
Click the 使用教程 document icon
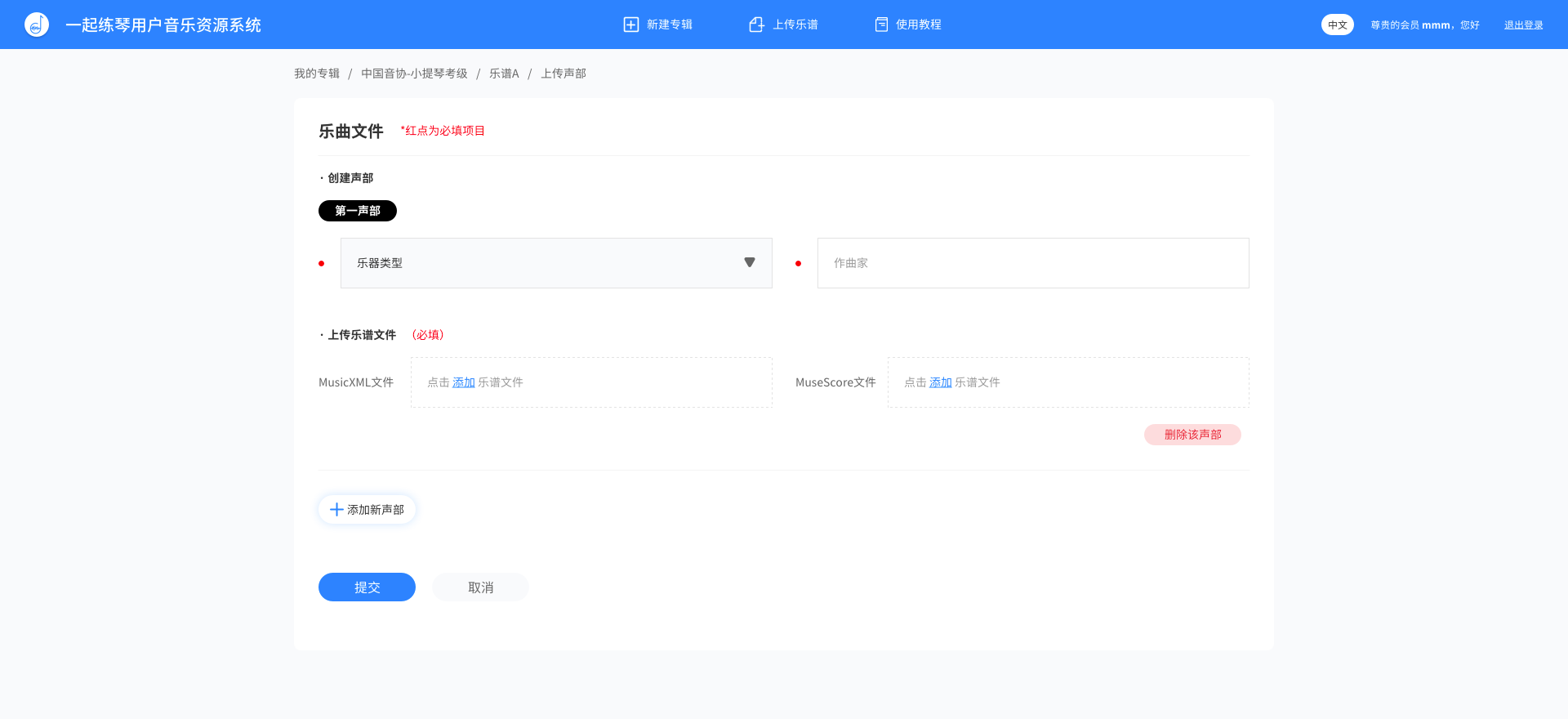tap(881, 25)
